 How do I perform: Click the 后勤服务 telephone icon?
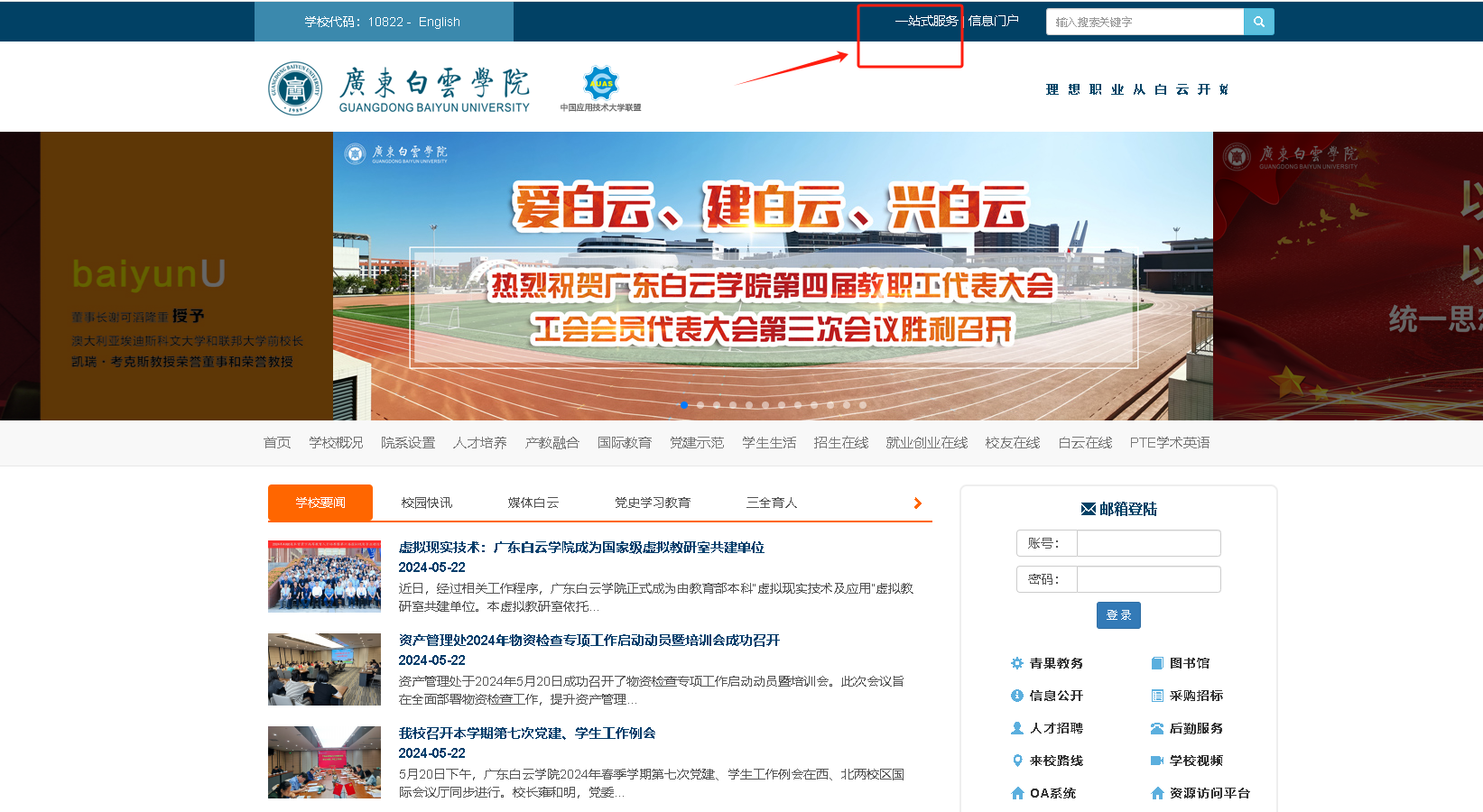click(1157, 728)
